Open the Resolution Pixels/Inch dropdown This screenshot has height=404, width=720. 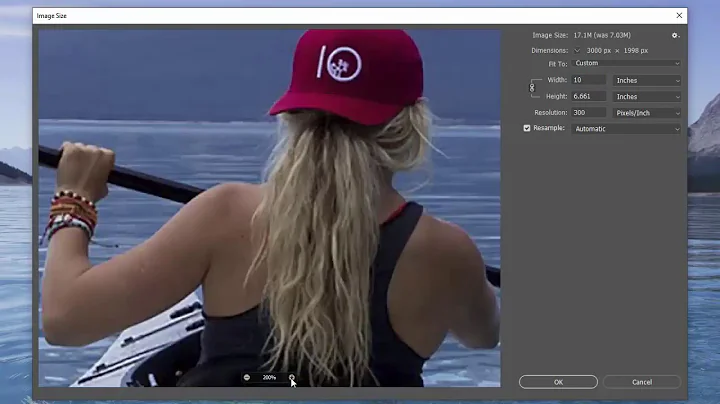(x=647, y=113)
